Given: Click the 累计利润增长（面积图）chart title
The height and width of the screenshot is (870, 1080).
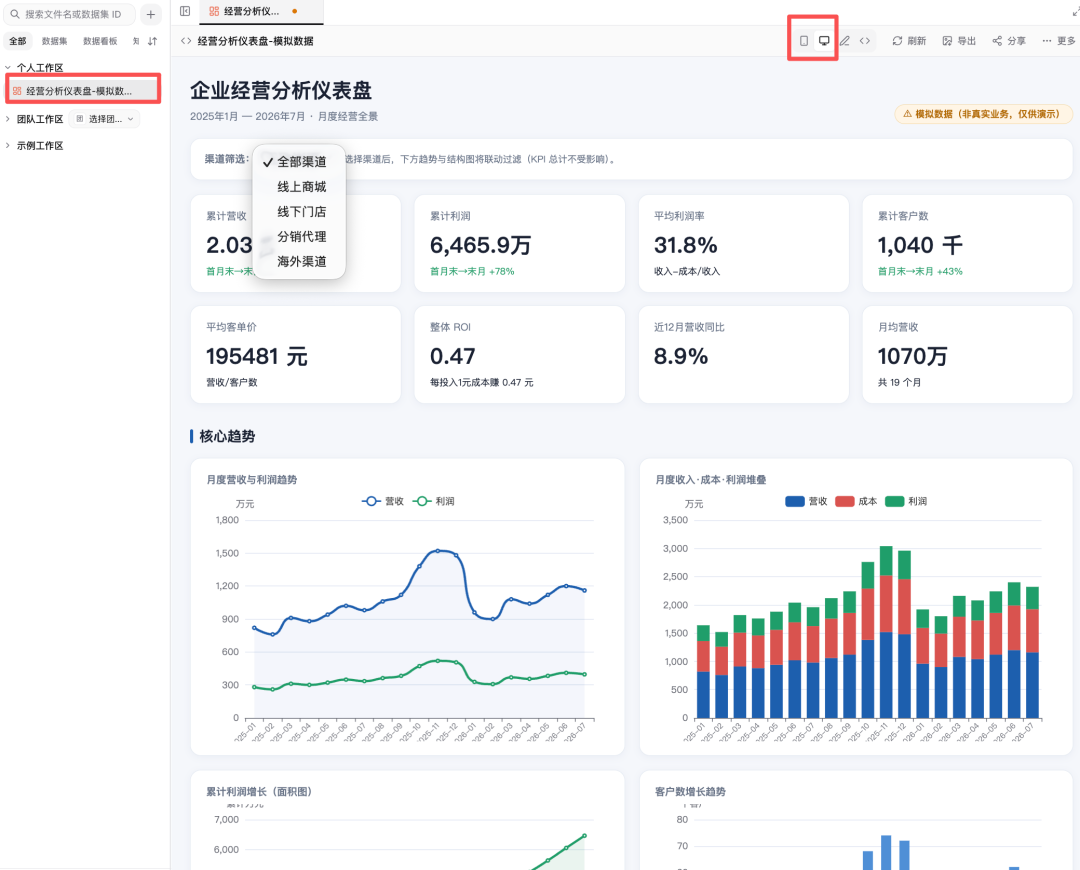Looking at the screenshot, I should [x=261, y=791].
